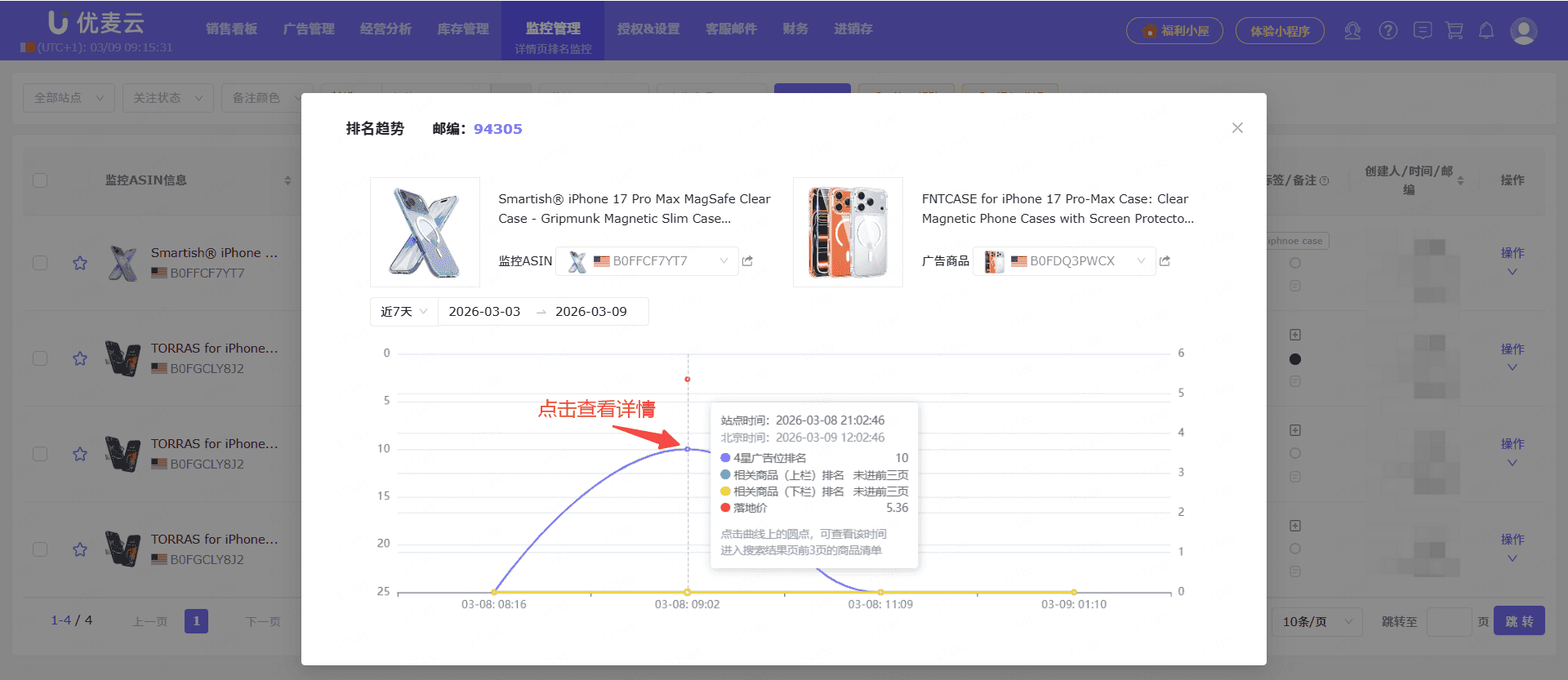Open external link next to B0FFCF7YT7
1568x680 pixels.
[747, 261]
